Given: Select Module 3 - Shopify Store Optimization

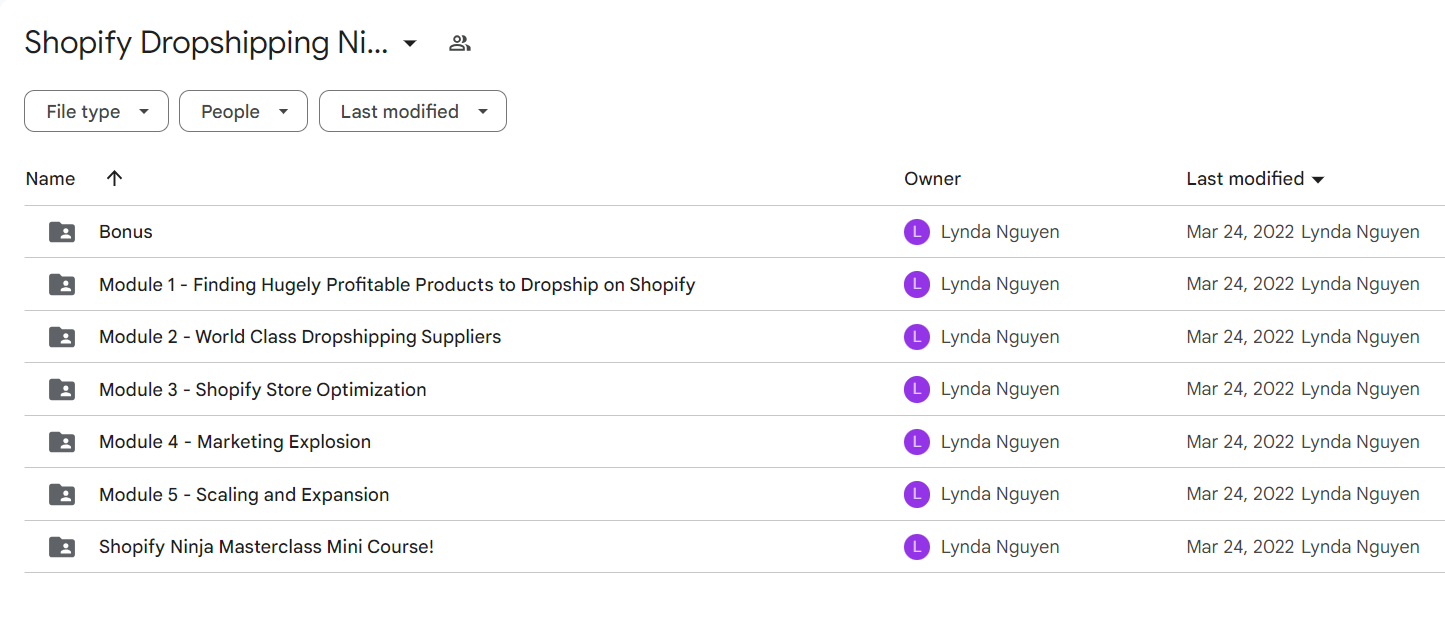Looking at the screenshot, I should (x=263, y=390).
